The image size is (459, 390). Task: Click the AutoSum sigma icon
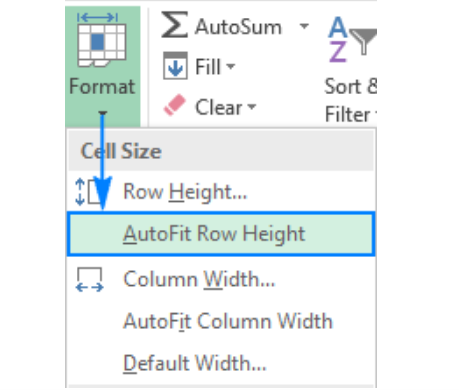(174, 25)
